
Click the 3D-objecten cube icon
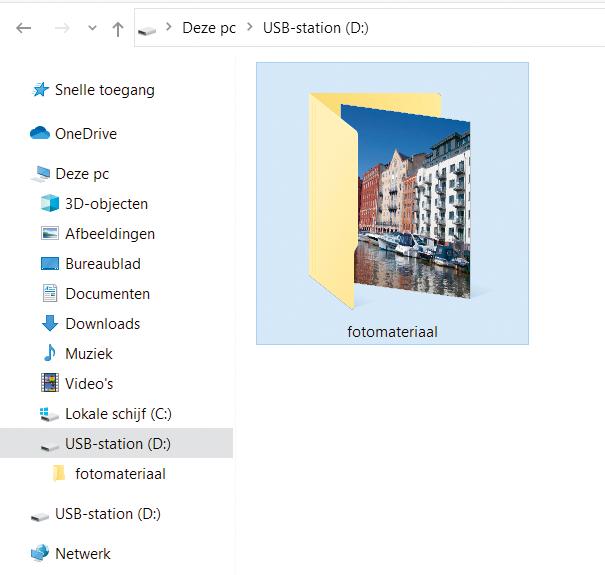click(x=50, y=203)
